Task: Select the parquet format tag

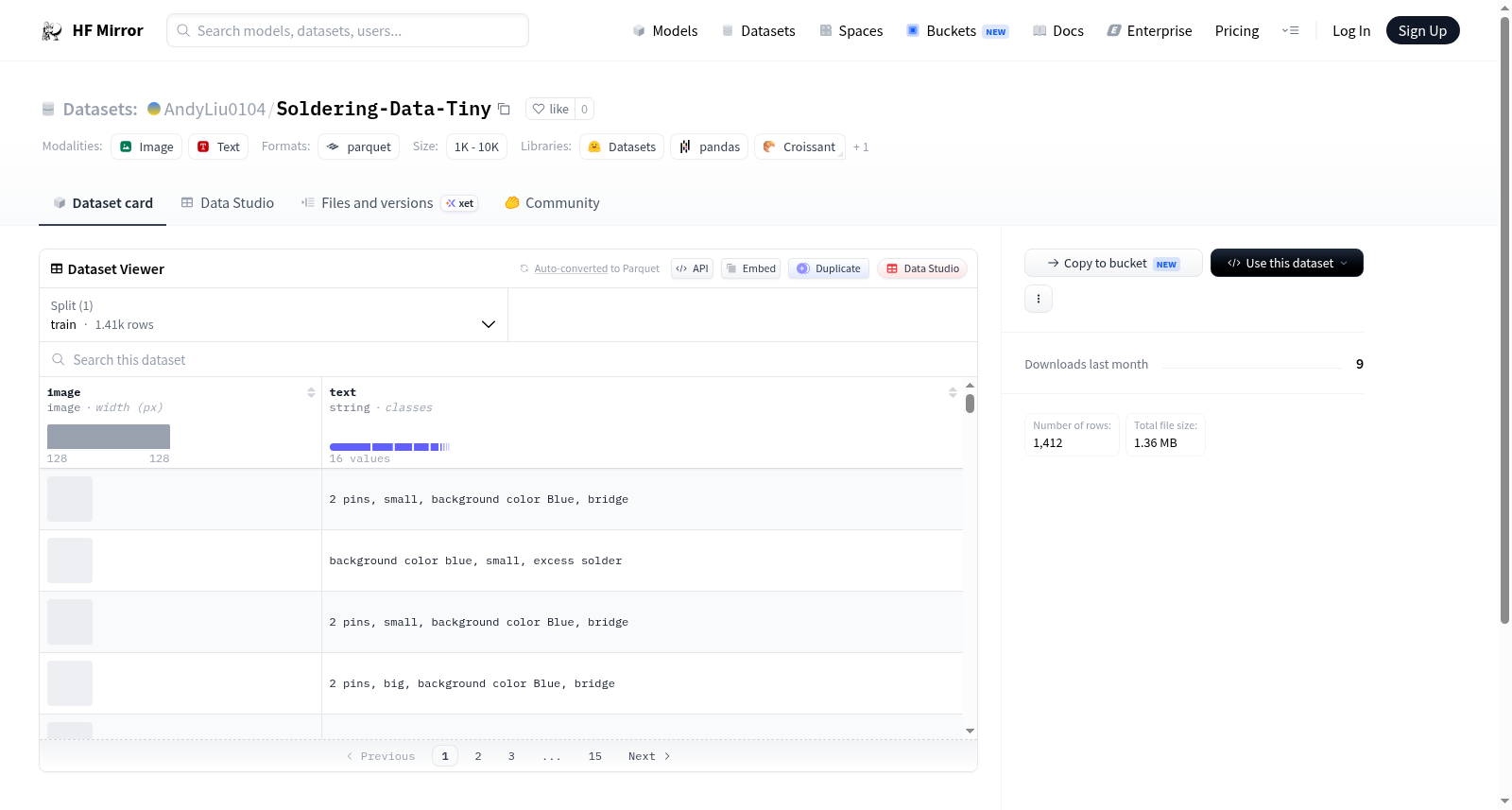Action: (358, 146)
